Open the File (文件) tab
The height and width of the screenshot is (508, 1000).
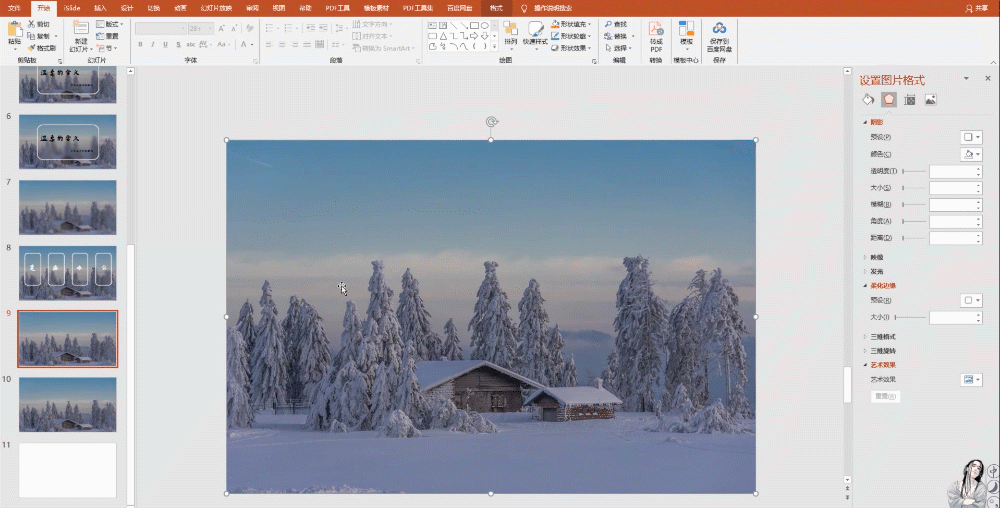point(14,8)
